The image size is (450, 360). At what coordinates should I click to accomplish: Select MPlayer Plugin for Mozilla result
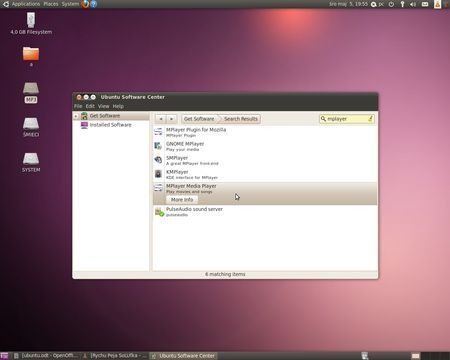(x=265, y=132)
